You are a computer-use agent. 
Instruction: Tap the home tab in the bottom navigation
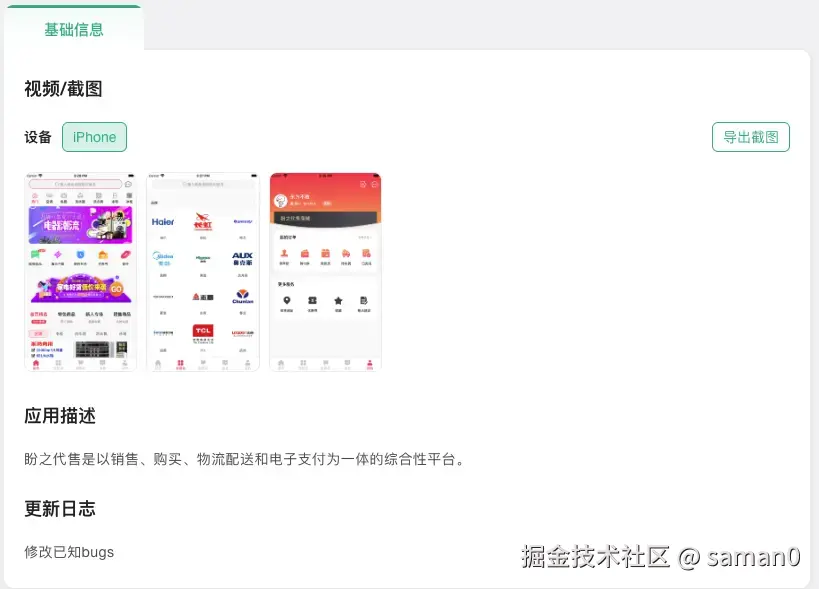(35, 363)
